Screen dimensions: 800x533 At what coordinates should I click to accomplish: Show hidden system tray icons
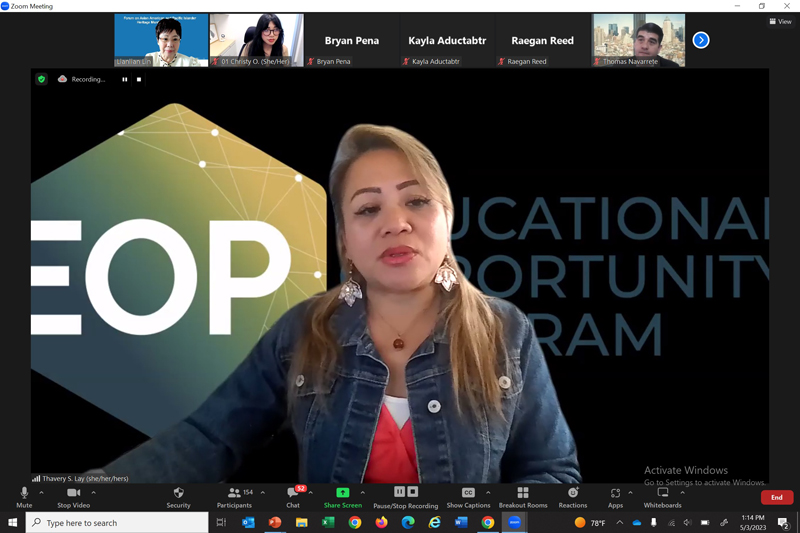click(x=619, y=522)
